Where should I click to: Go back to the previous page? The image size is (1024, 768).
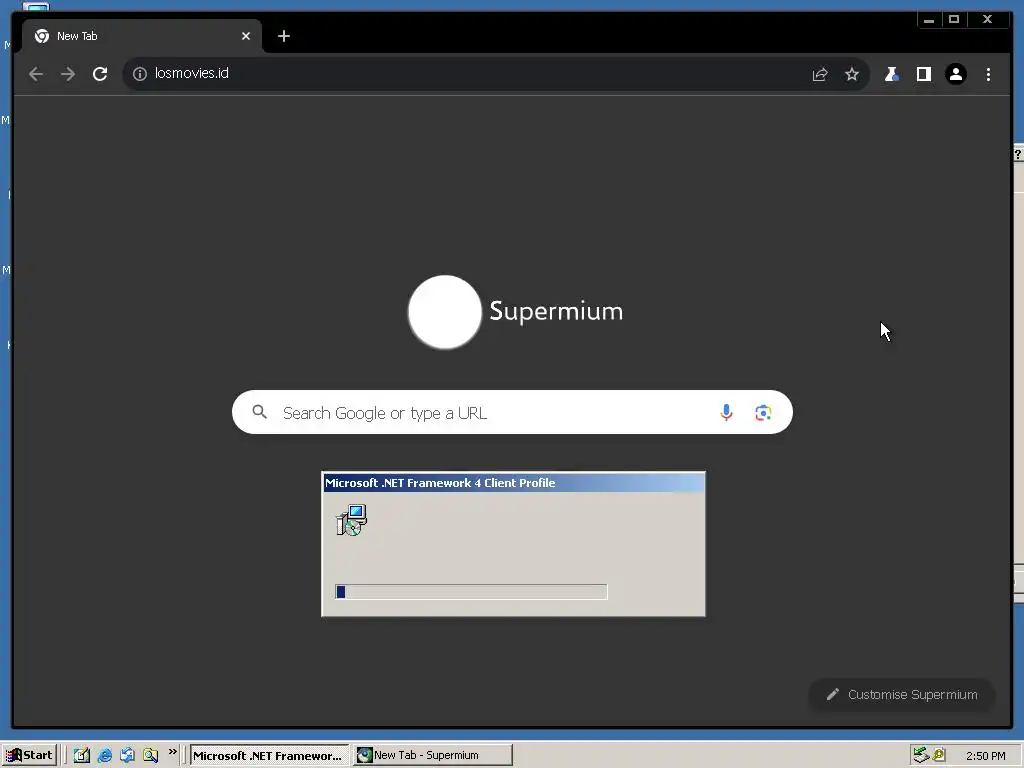(x=36, y=74)
